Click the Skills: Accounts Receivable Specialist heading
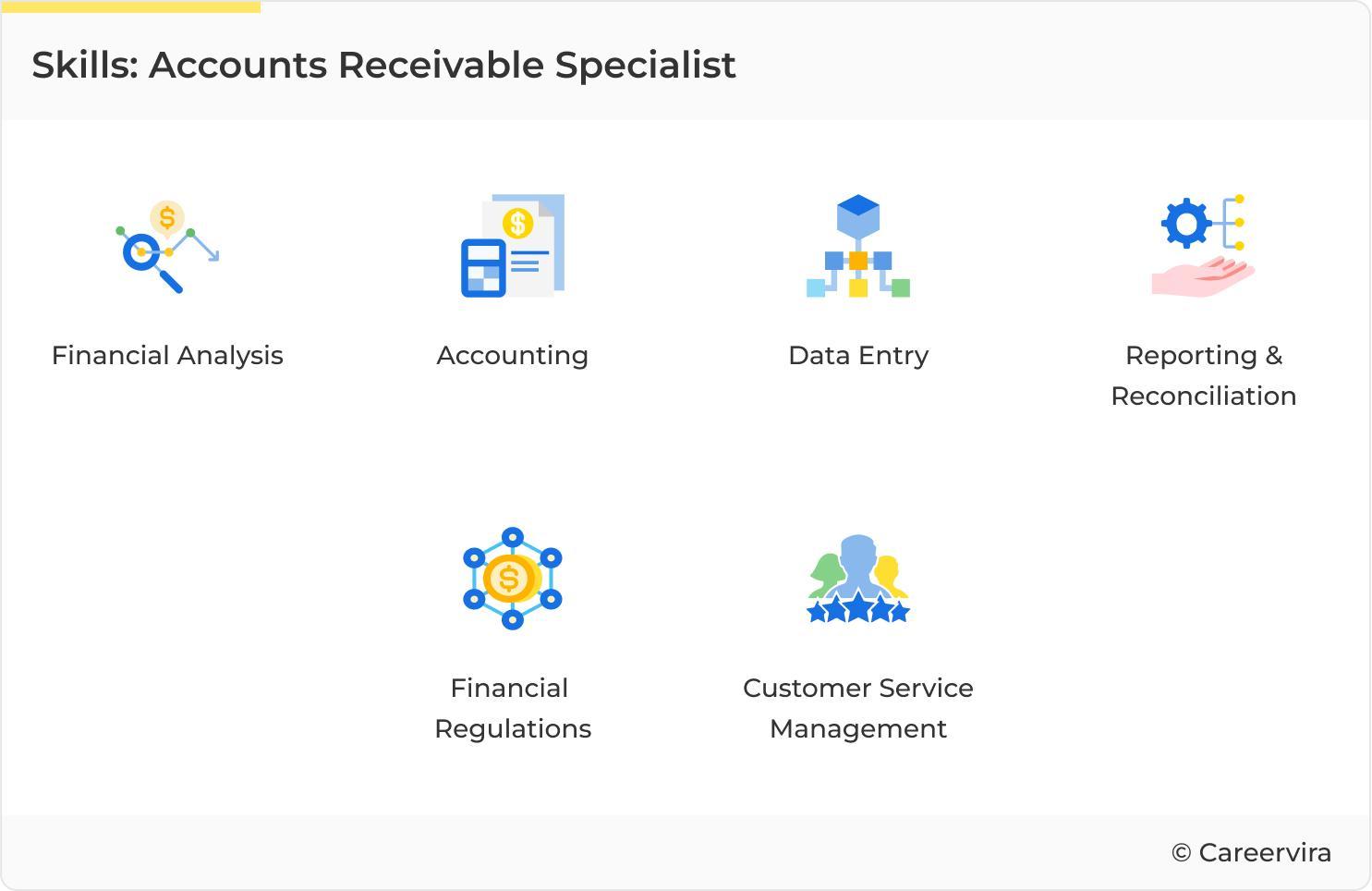 pyautogui.click(x=383, y=66)
